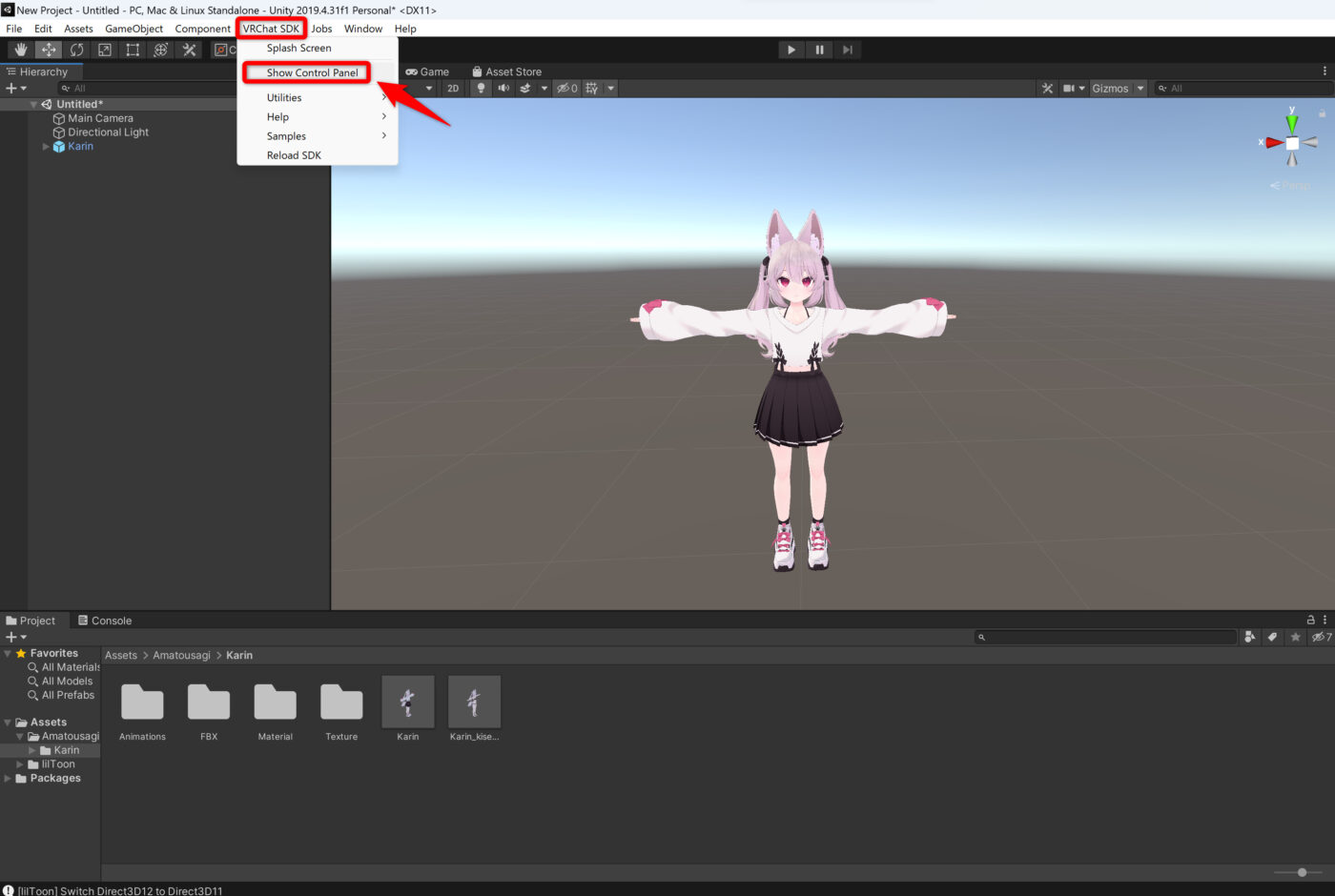Select the Scale tool

pos(105,50)
